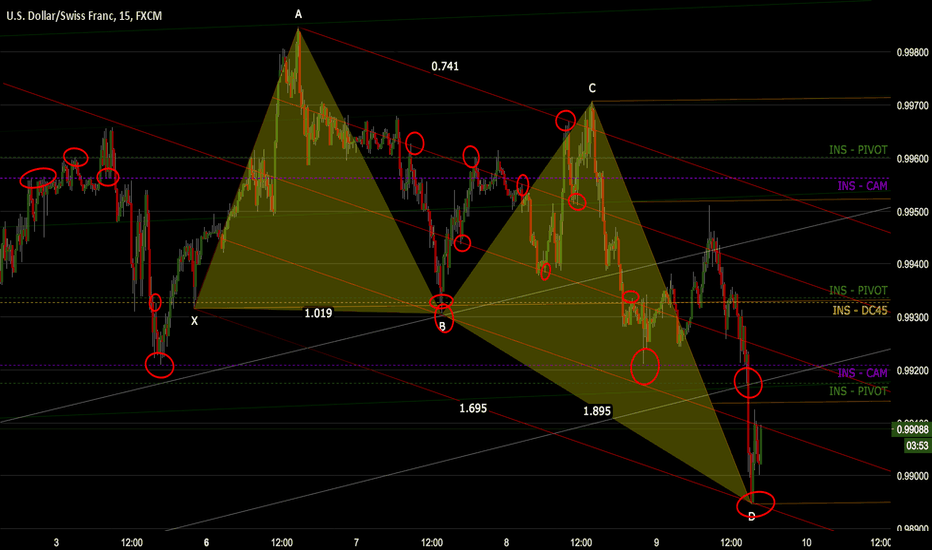The height and width of the screenshot is (550, 932).
Task: Select the pattern point label C
Action: (592, 89)
